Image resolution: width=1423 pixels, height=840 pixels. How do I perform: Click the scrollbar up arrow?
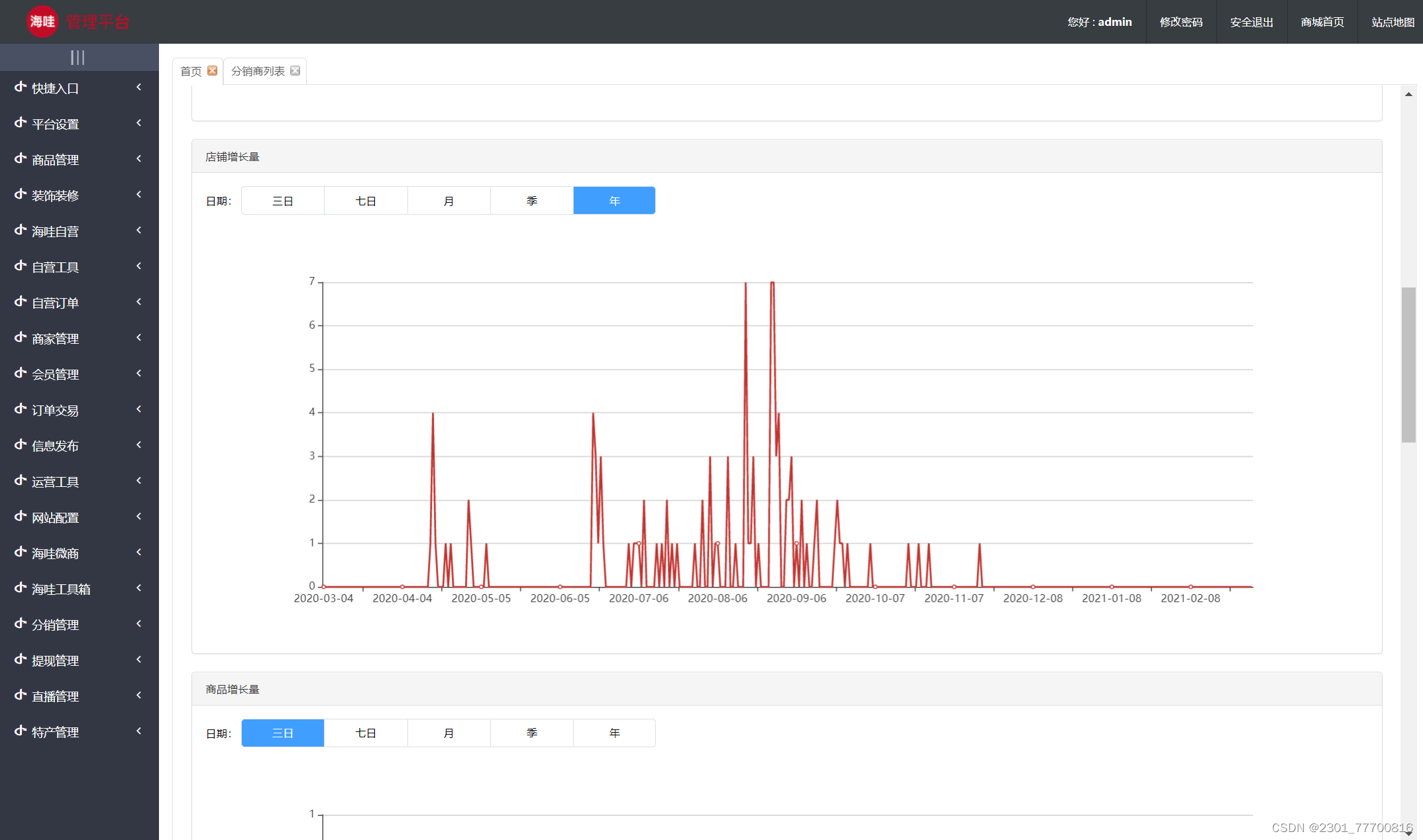(x=1408, y=94)
